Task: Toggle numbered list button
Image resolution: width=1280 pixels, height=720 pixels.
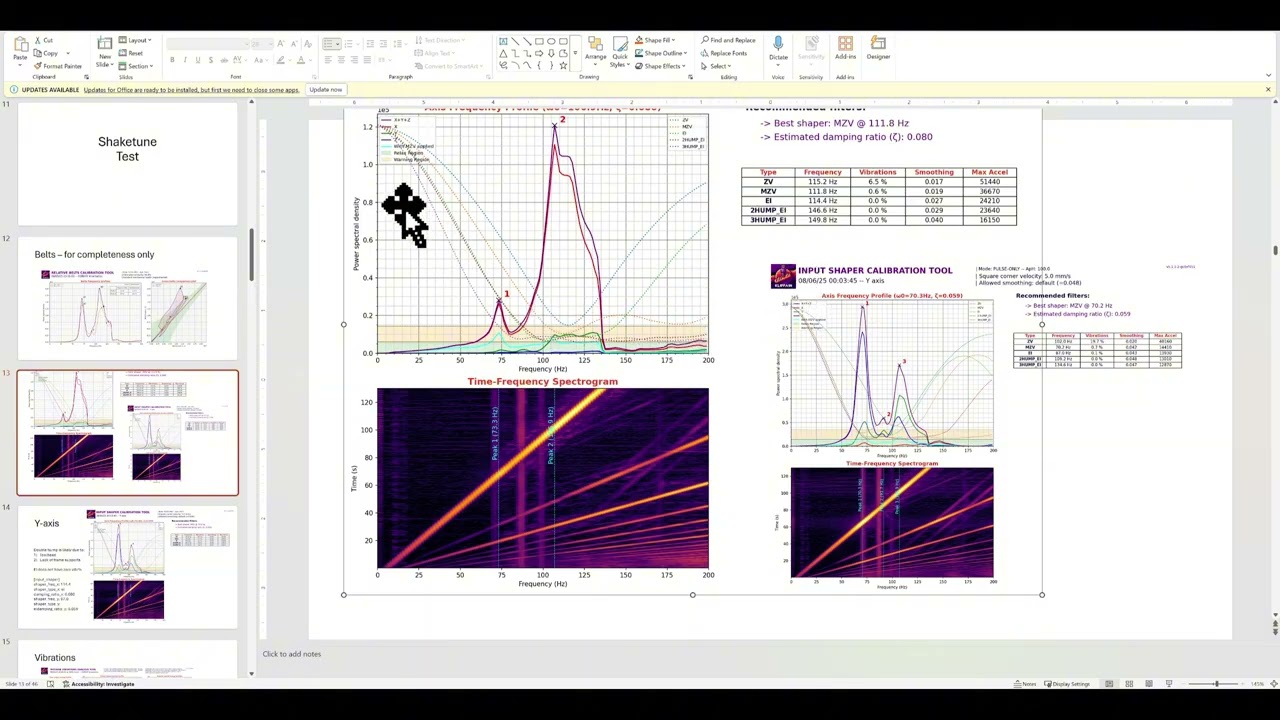Action: [x=349, y=44]
